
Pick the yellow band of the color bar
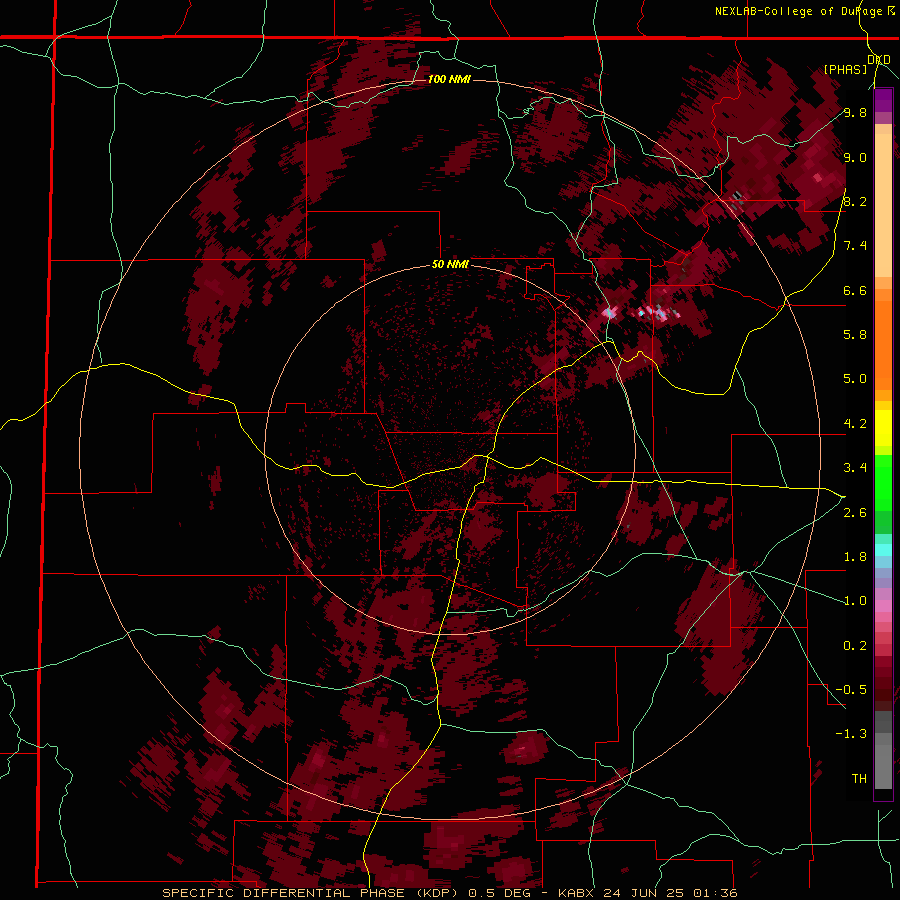883,428
